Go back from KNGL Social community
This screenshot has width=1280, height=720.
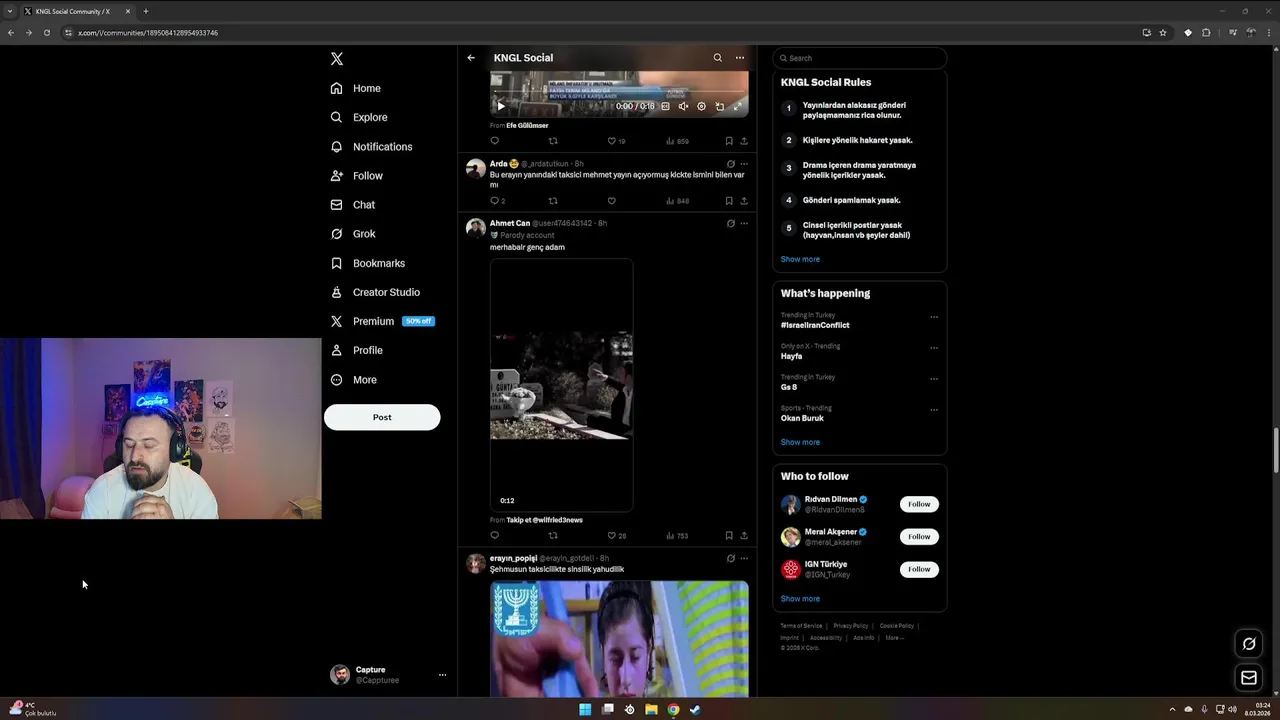471,58
